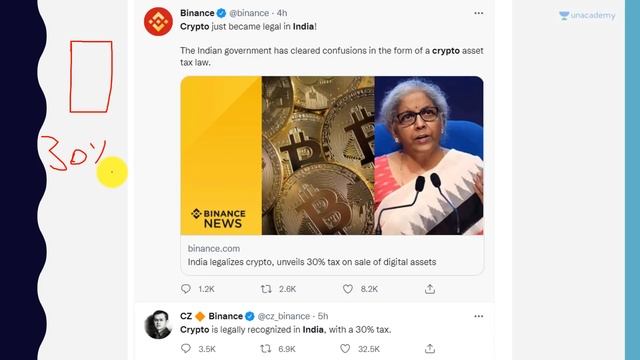Viewport: 640px width, 360px height.
Task: Expand the more options menu on Binance tweet
Action: [479, 13]
